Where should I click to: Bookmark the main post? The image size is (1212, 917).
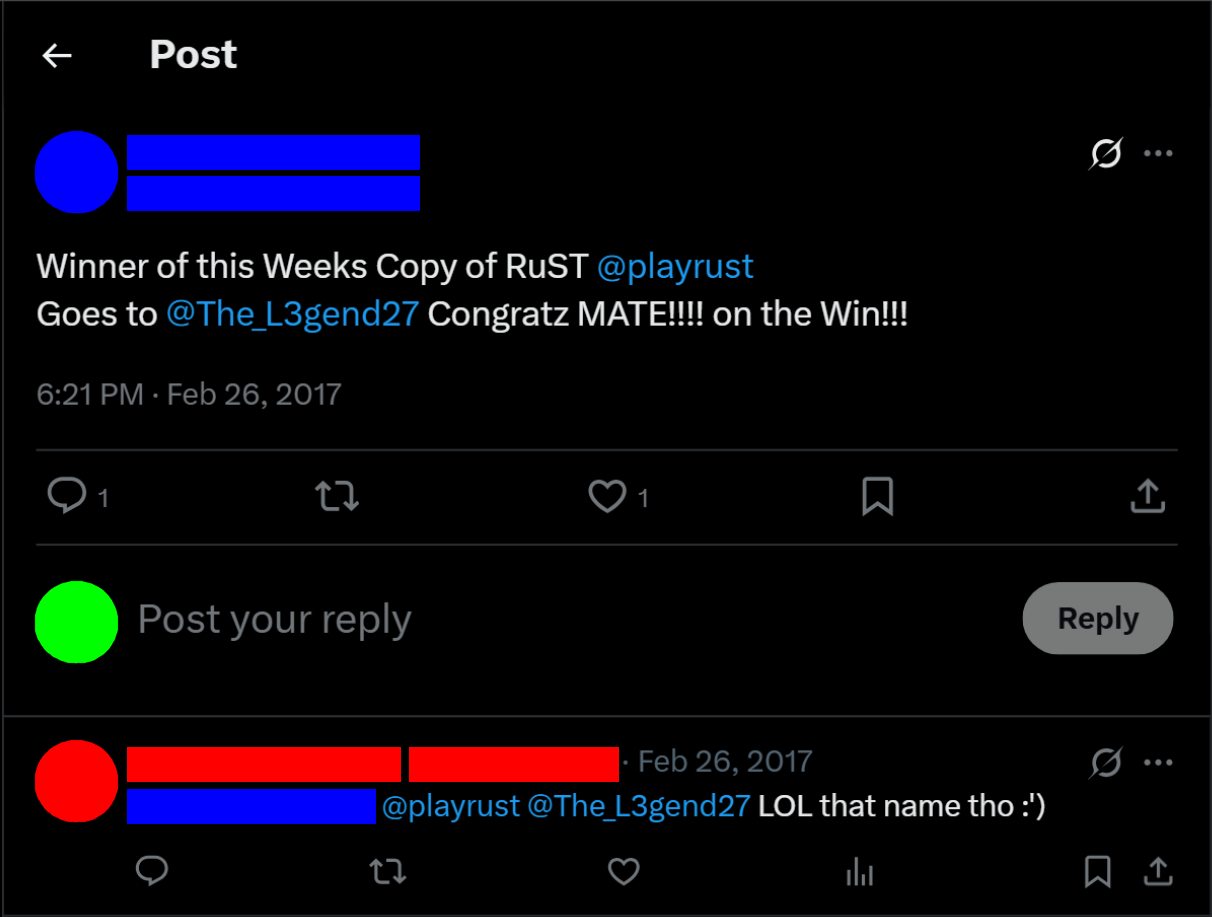pyautogui.click(x=877, y=496)
